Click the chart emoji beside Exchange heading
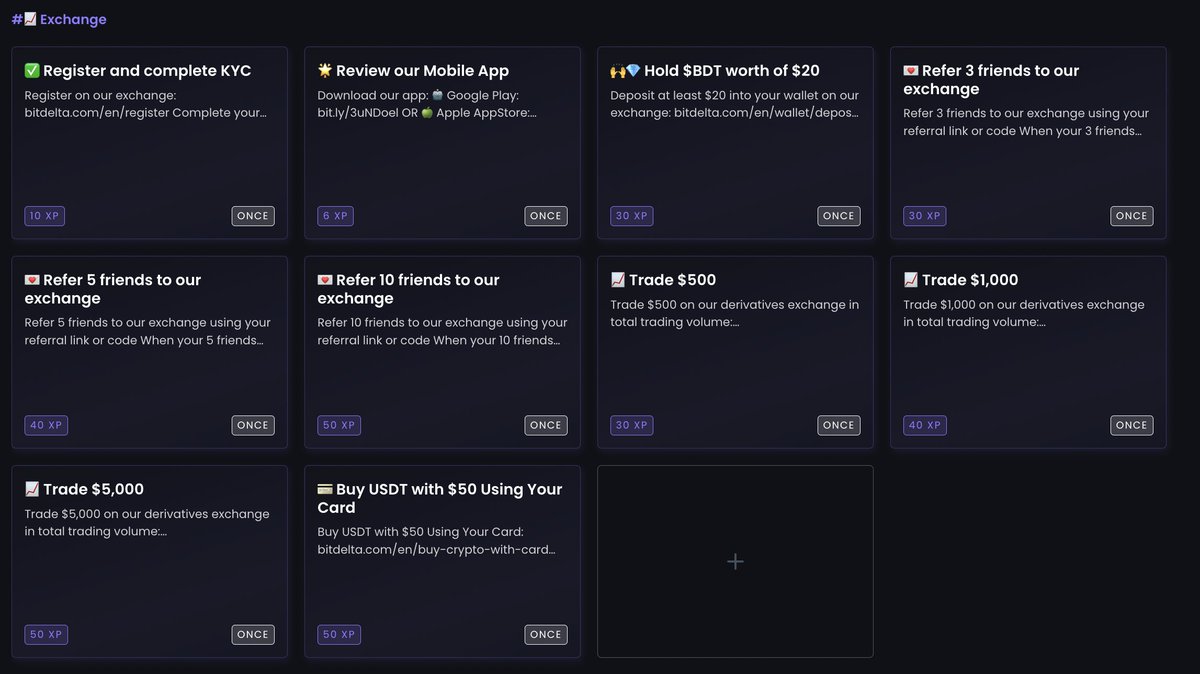Screen dimensions: 1200x674 click(30, 19)
